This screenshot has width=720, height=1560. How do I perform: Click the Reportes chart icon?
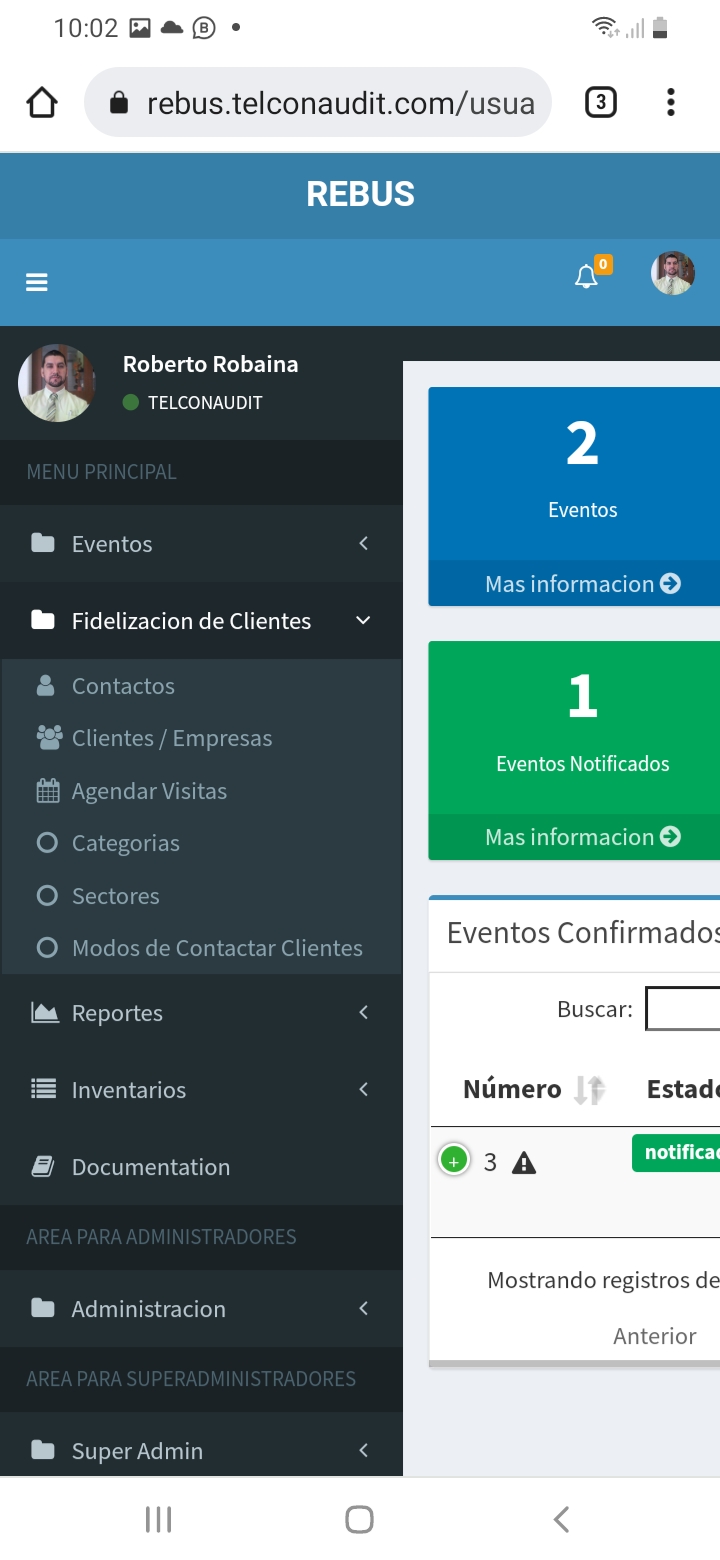44,1012
